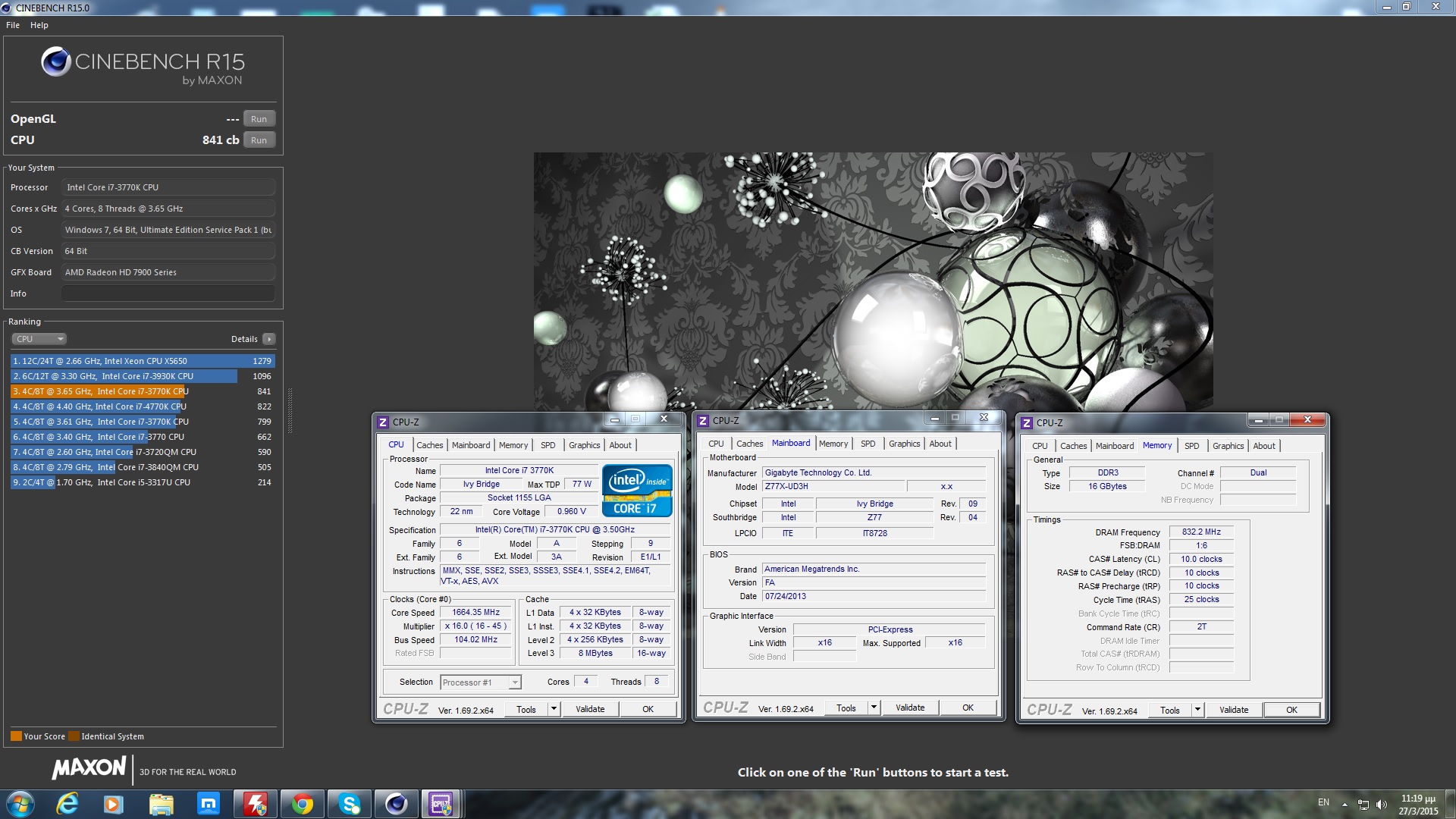Click the CPU-Z icon in right window title bar
This screenshot has height=819, width=1456.
click(1027, 423)
